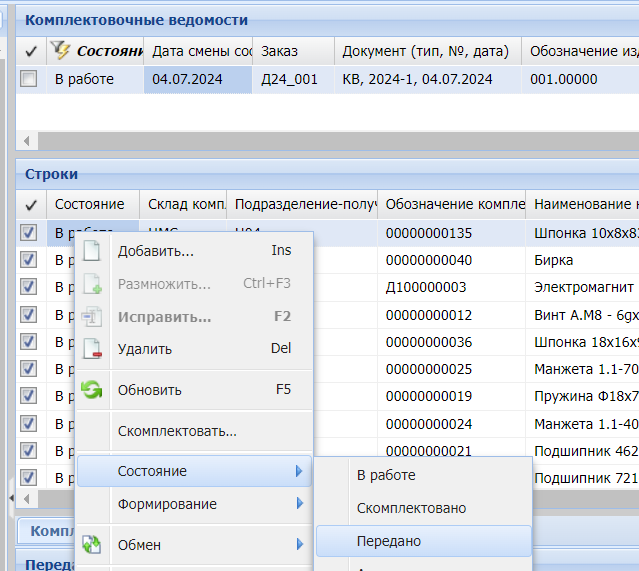Click the Размножить icon in context menu

coord(92,284)
